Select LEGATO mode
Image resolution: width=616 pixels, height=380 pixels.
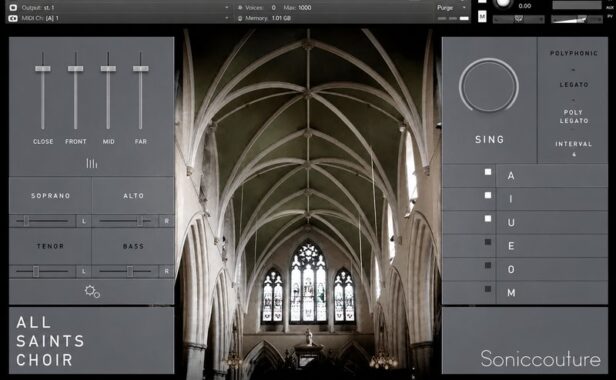coord(574,84)
